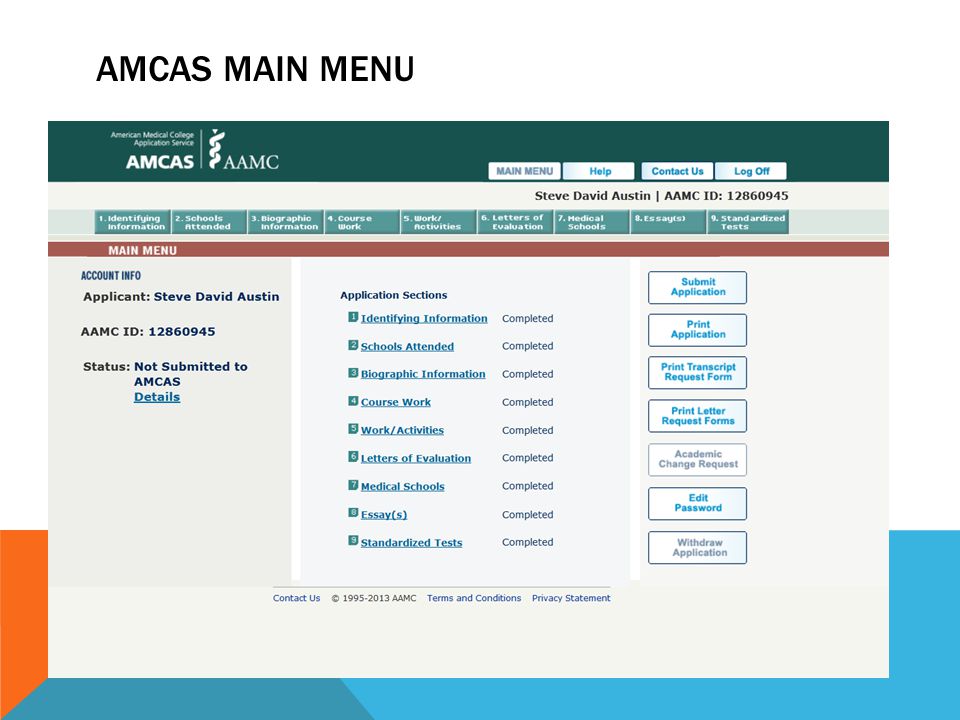Switch to the 9. Standardized Tests tab
This screenshot has height=720, width=960.
click(x=748, y=222)
